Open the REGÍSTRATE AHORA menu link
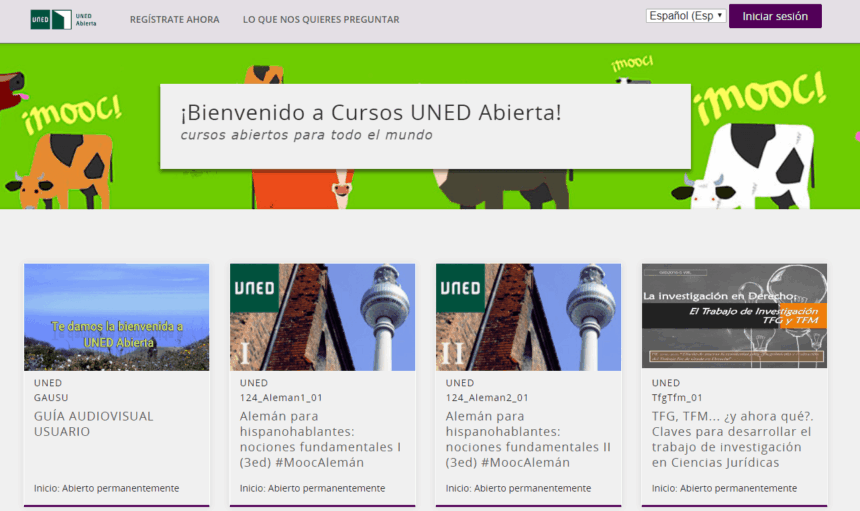Image resolution: width=860 pixels, height=511 pixels. point(174,20)
